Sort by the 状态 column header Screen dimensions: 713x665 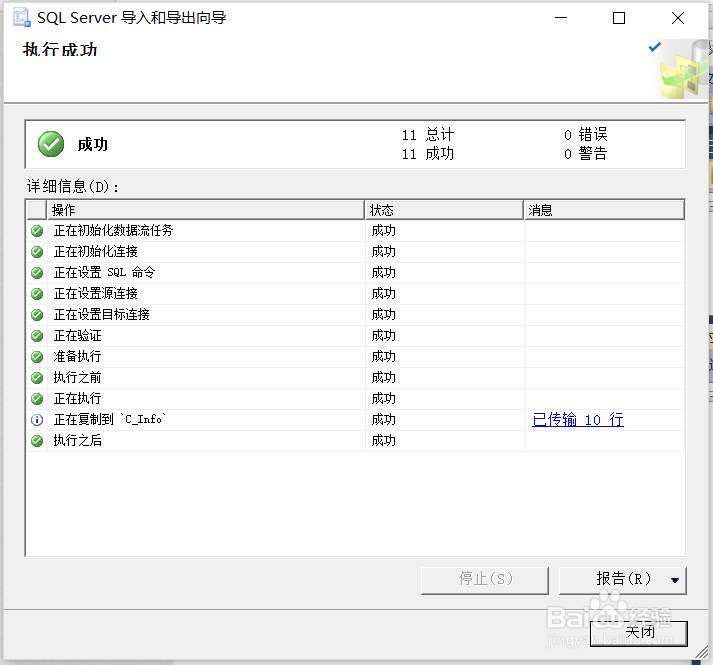(444, 210)
